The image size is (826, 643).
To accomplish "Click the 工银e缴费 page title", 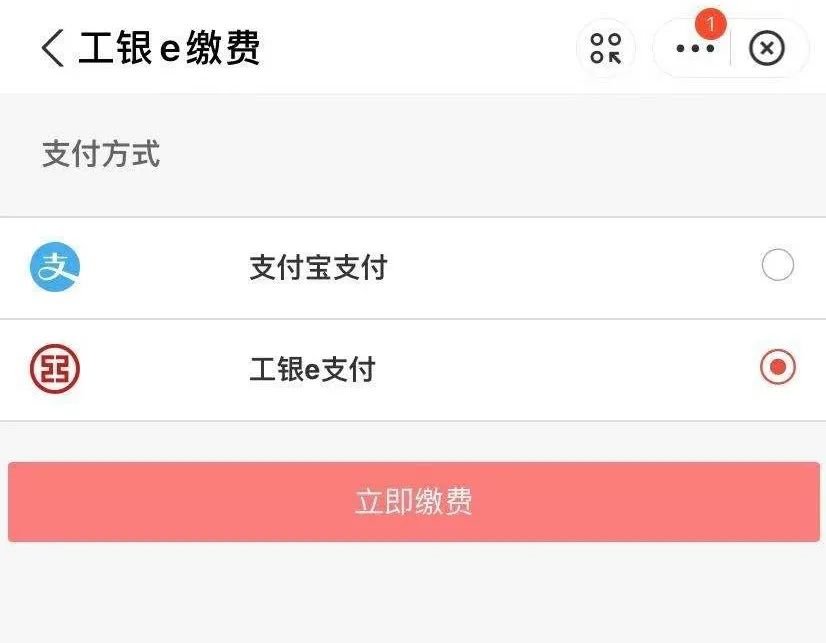I will (170, 48).
